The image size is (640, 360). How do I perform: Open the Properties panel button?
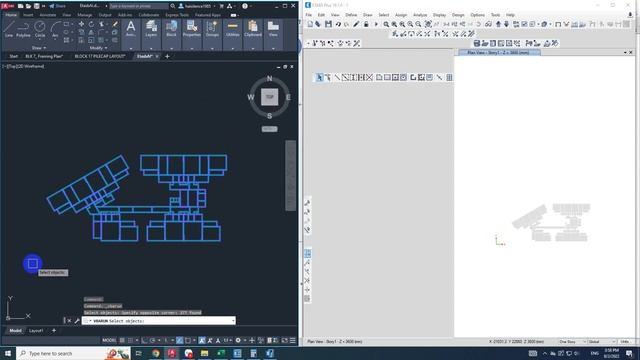[191, 29]
